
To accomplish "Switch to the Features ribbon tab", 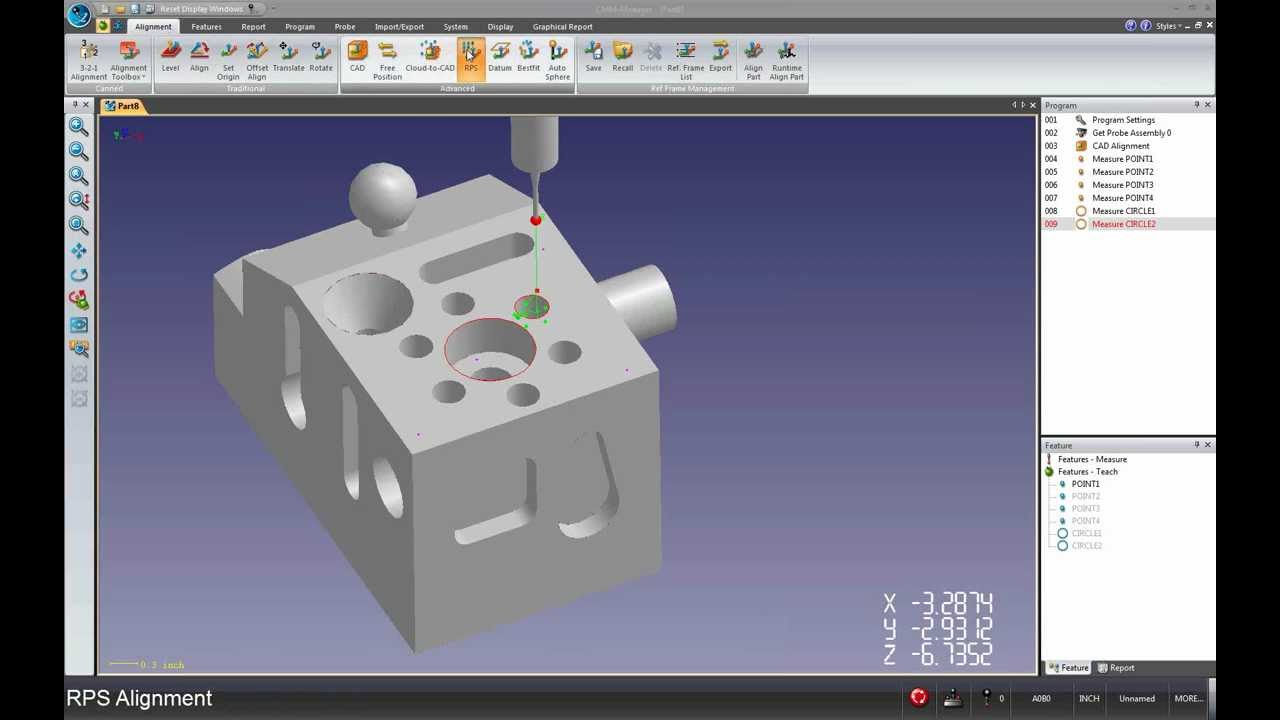I will click(206, 27).
